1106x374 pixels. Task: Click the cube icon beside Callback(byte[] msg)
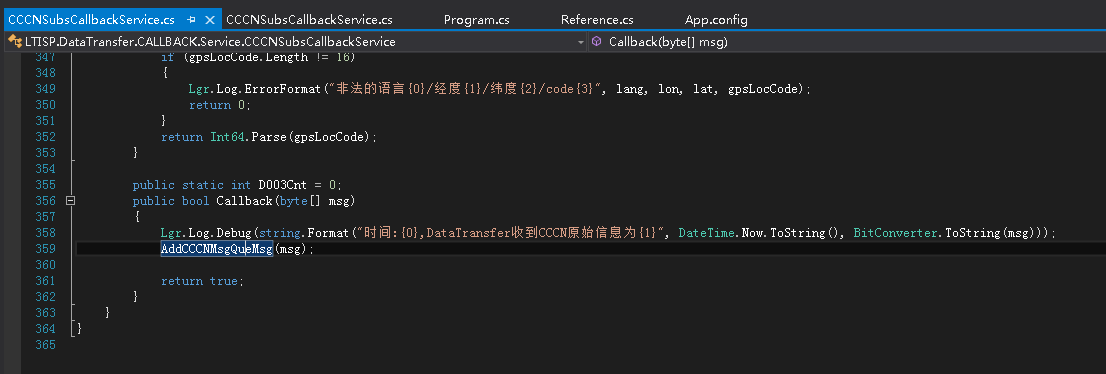coord(596,42)
